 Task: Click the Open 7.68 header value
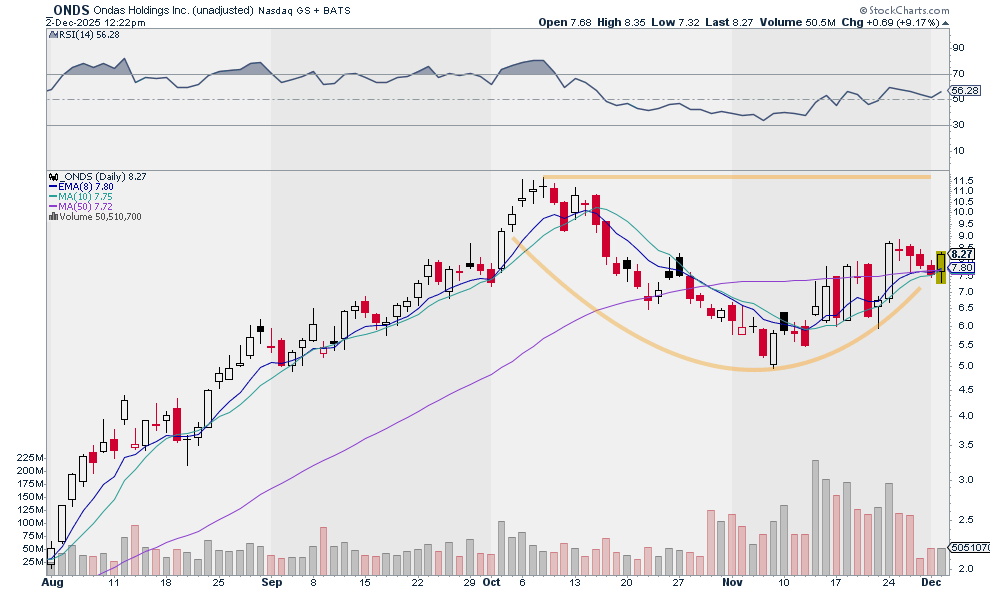(x=565, y=22)
